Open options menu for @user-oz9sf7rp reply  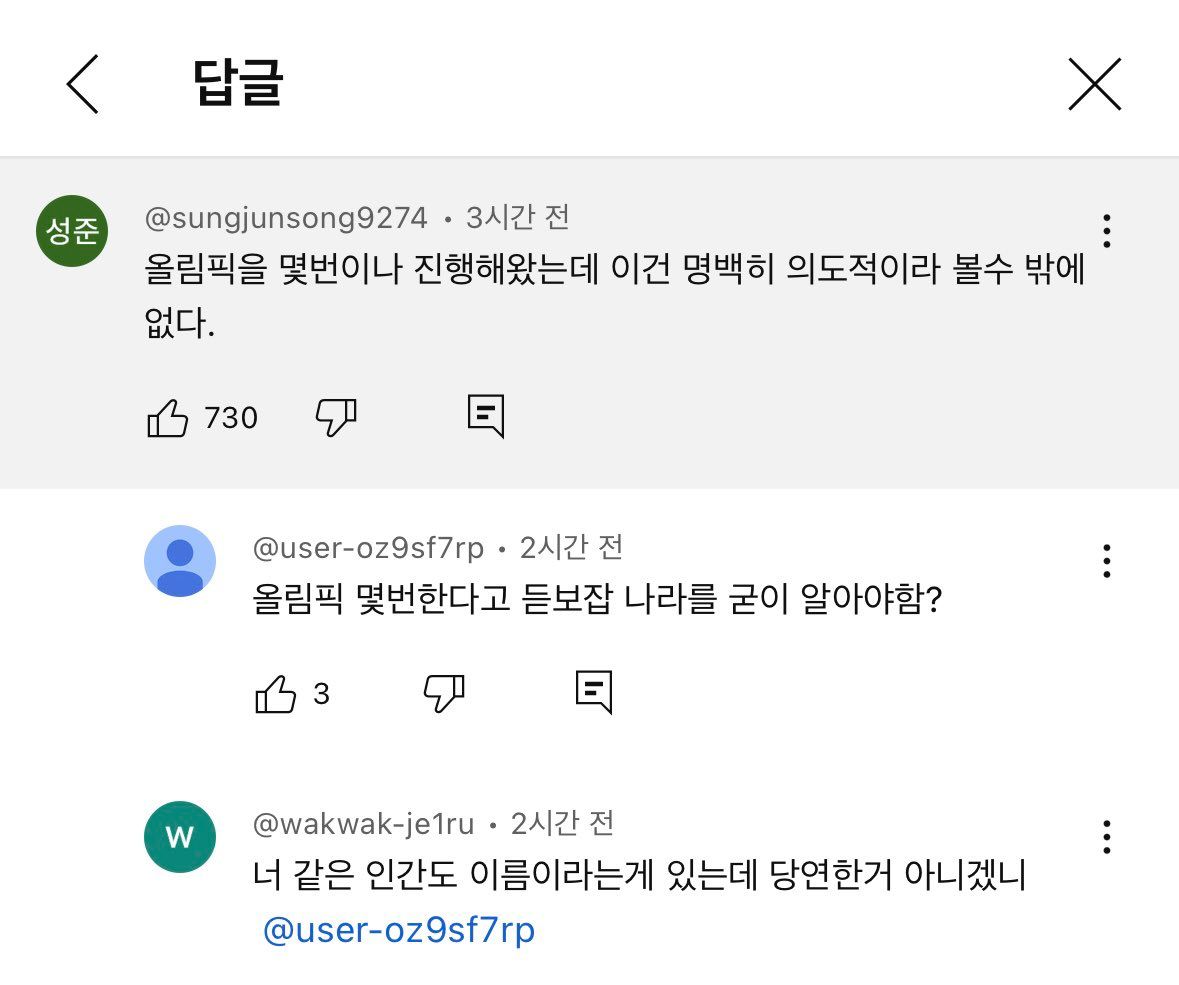pos(1106,561)
